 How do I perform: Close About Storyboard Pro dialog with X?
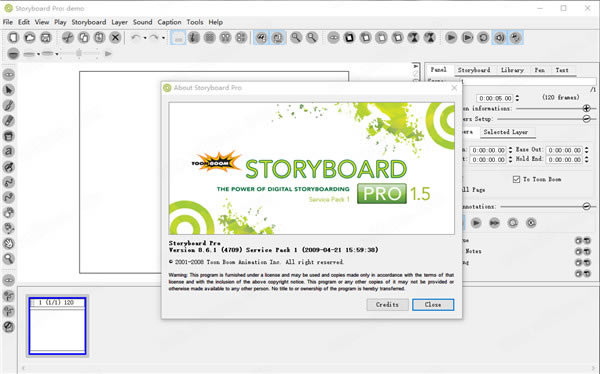(x=454, y=88)
